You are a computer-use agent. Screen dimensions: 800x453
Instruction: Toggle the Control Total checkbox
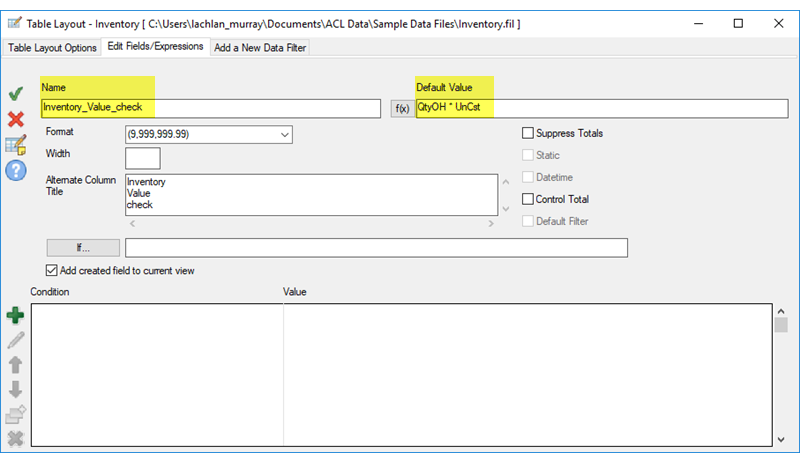click(528, 199)
